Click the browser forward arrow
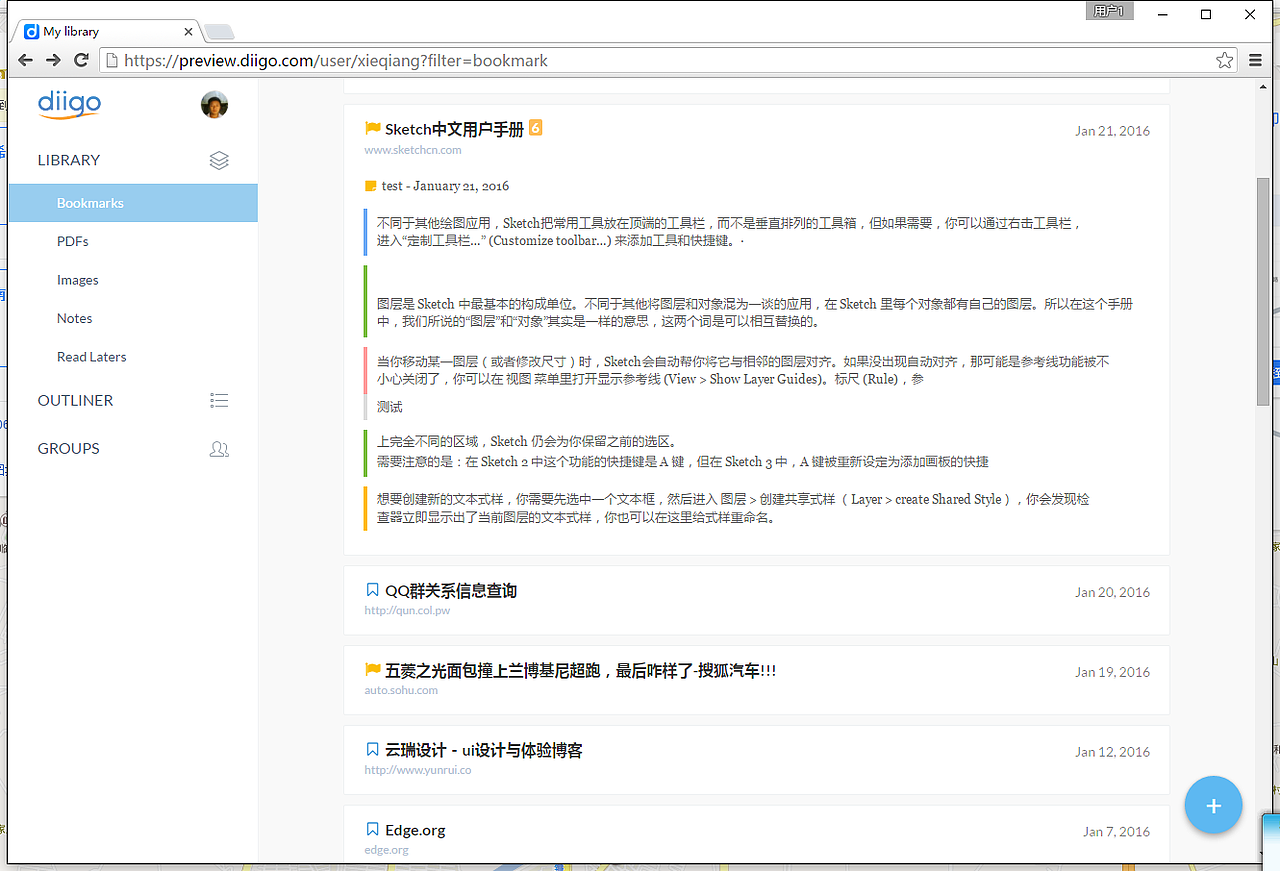Screen dimensions: 1280x871 point(54,61)
